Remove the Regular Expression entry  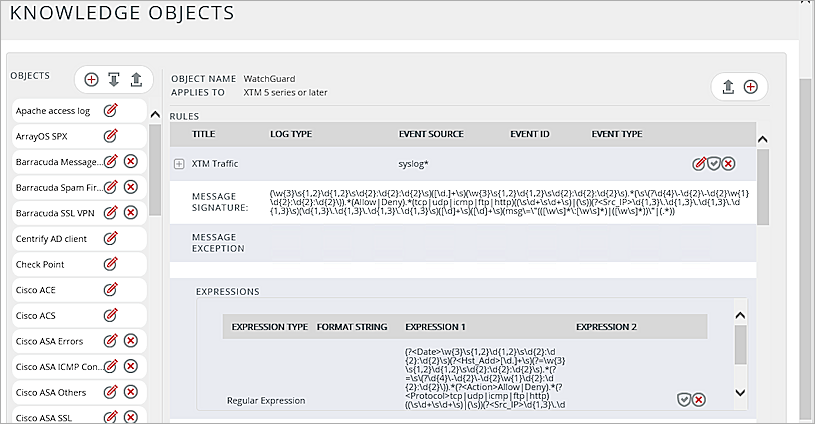[699, 399]
